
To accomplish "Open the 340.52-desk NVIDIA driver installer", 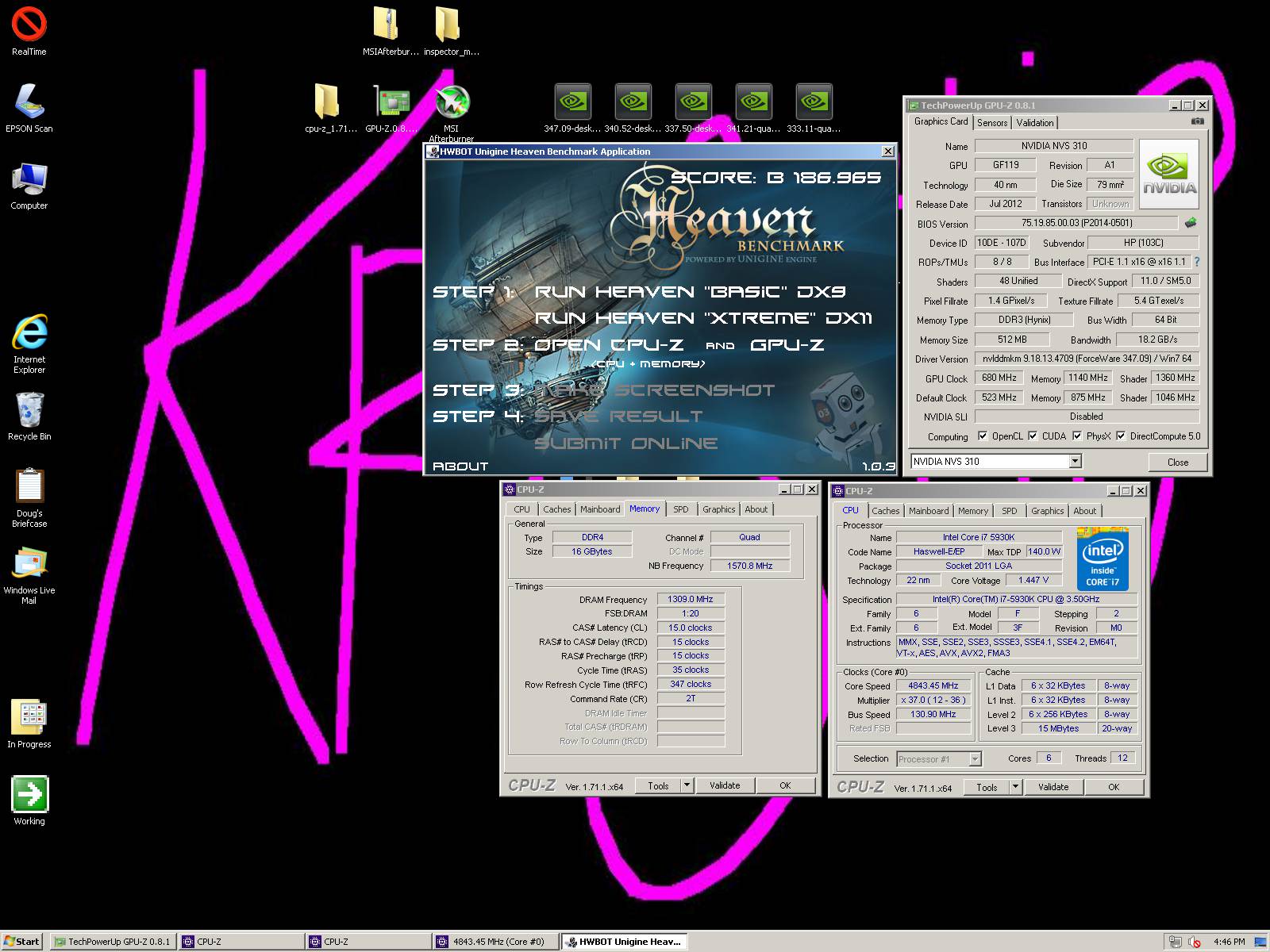I will click(x=633, y=108).
